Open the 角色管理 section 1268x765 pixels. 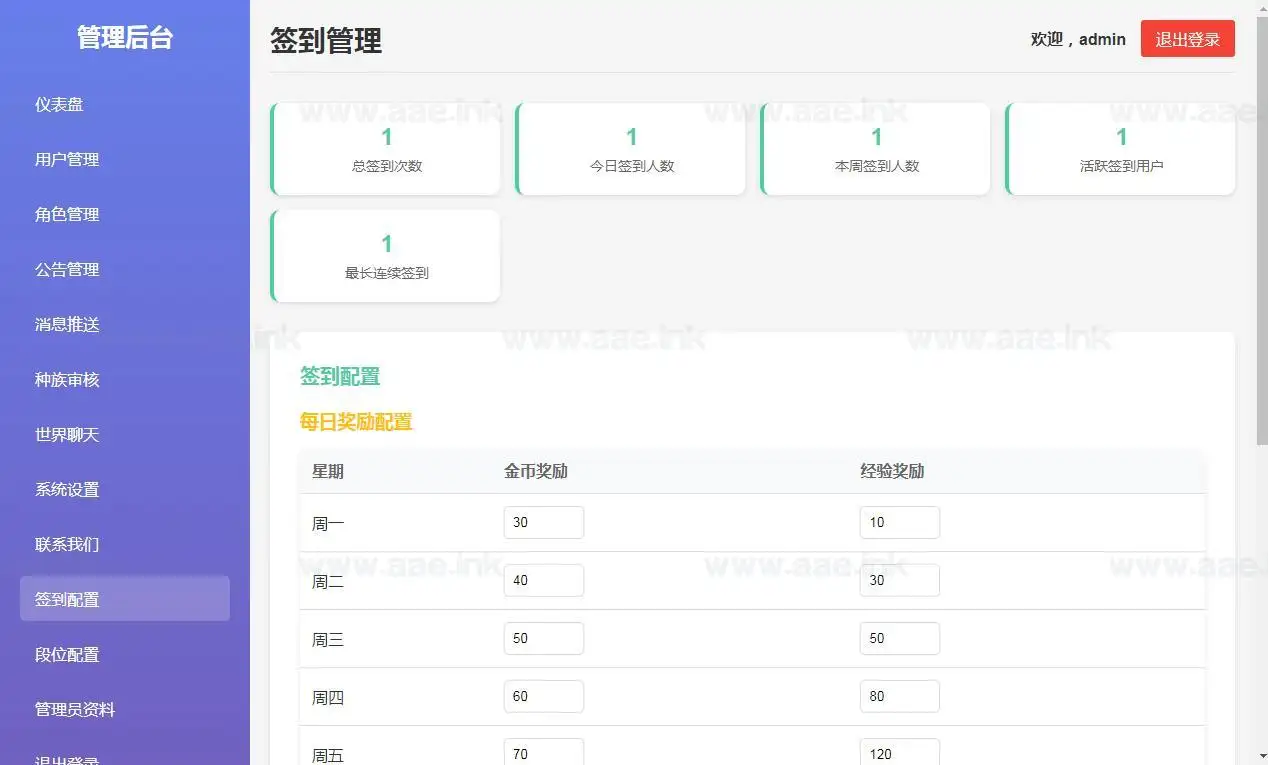coord(66,214)
